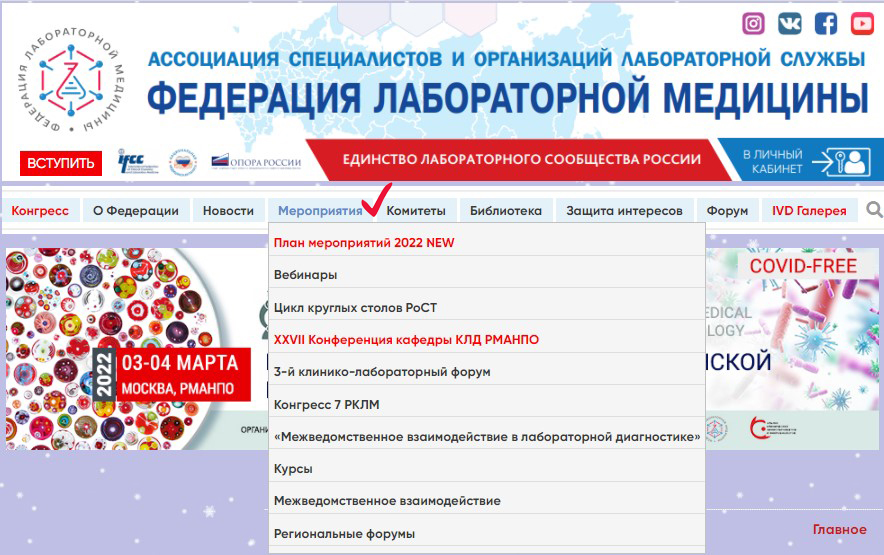Select Вебинары from the dropdown
Screen dimensions: 884x555
pos(487,275)
